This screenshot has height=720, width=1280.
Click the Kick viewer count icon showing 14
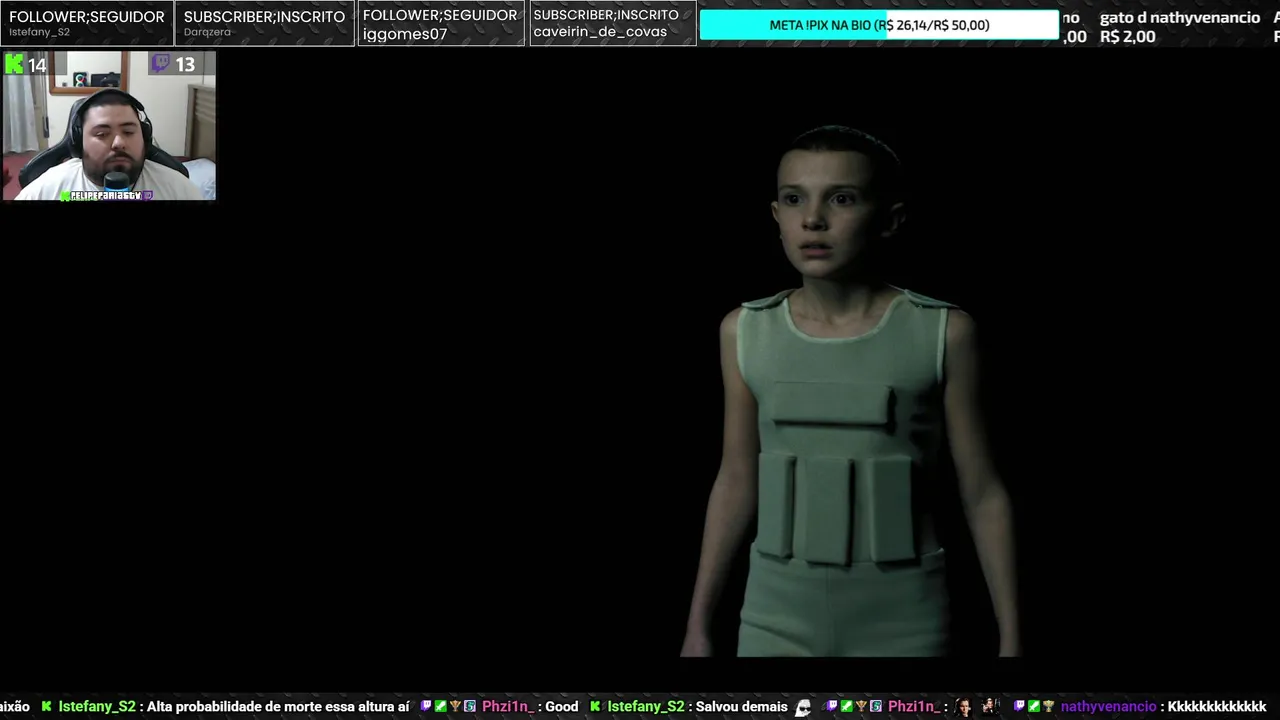click(x=14, y=64)
